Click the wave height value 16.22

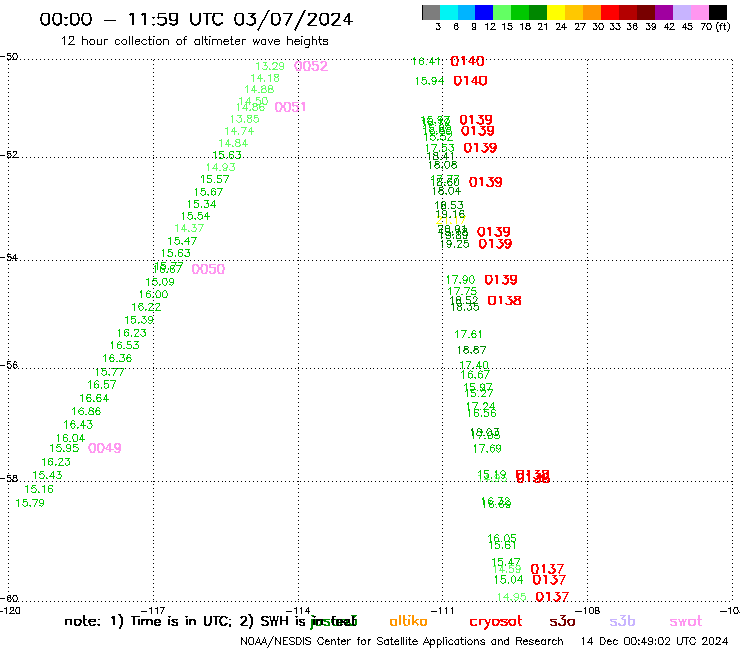tap(146, 307)
